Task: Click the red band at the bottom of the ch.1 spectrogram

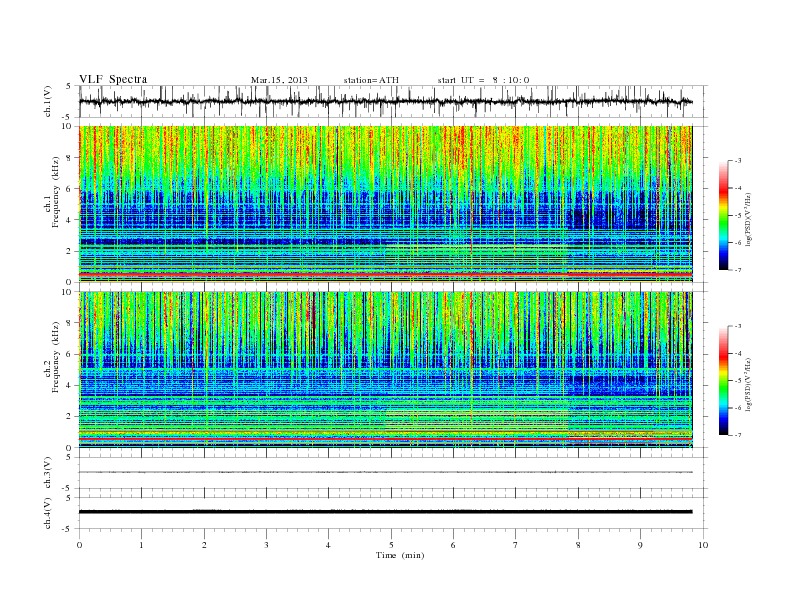Action: 385,274
